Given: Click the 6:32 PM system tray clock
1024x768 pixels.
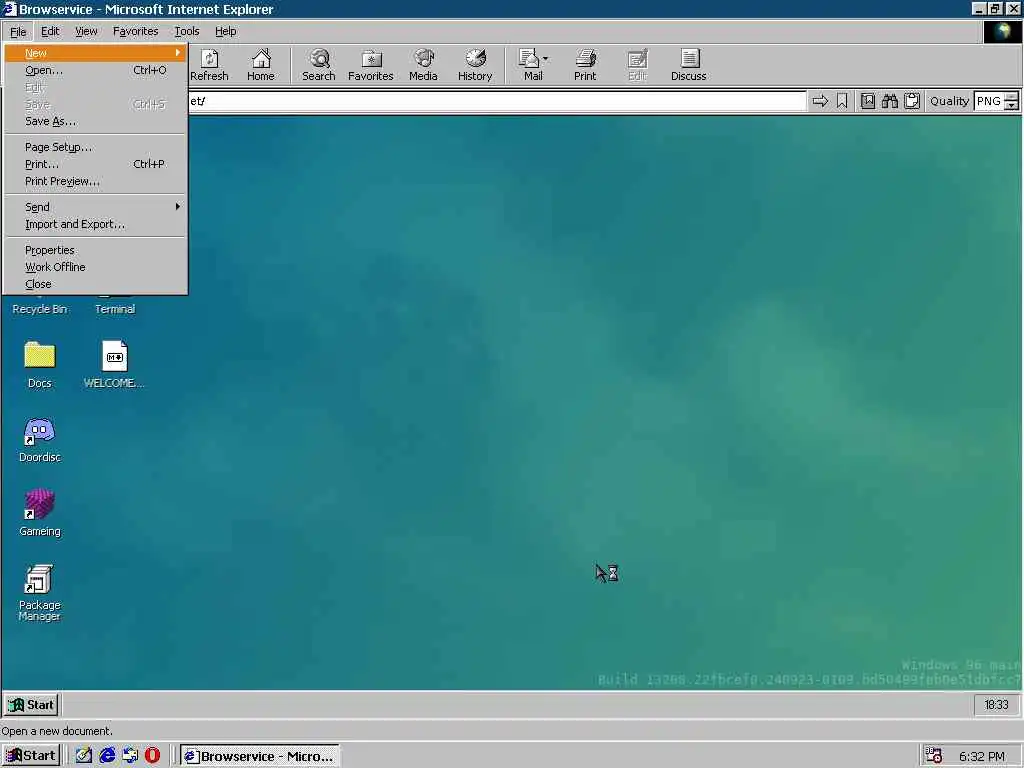Looking at the screenshot, I should click(x=982, y=756).
